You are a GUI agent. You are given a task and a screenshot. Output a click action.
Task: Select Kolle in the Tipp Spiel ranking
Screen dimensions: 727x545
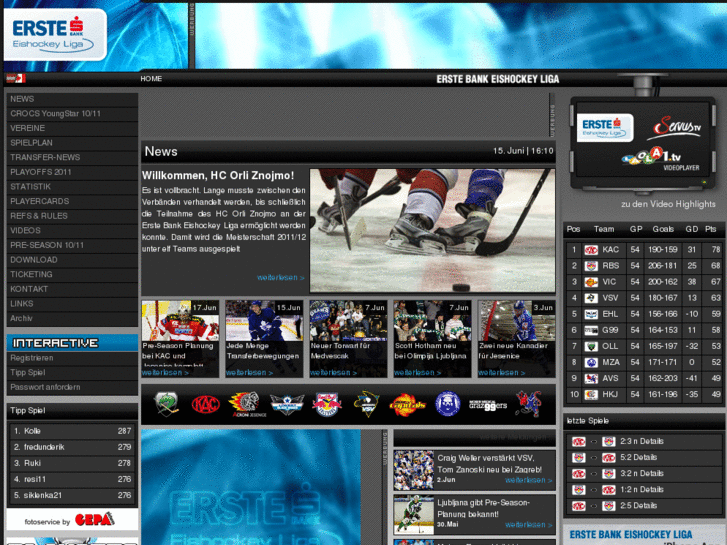(x=72, y=431)
